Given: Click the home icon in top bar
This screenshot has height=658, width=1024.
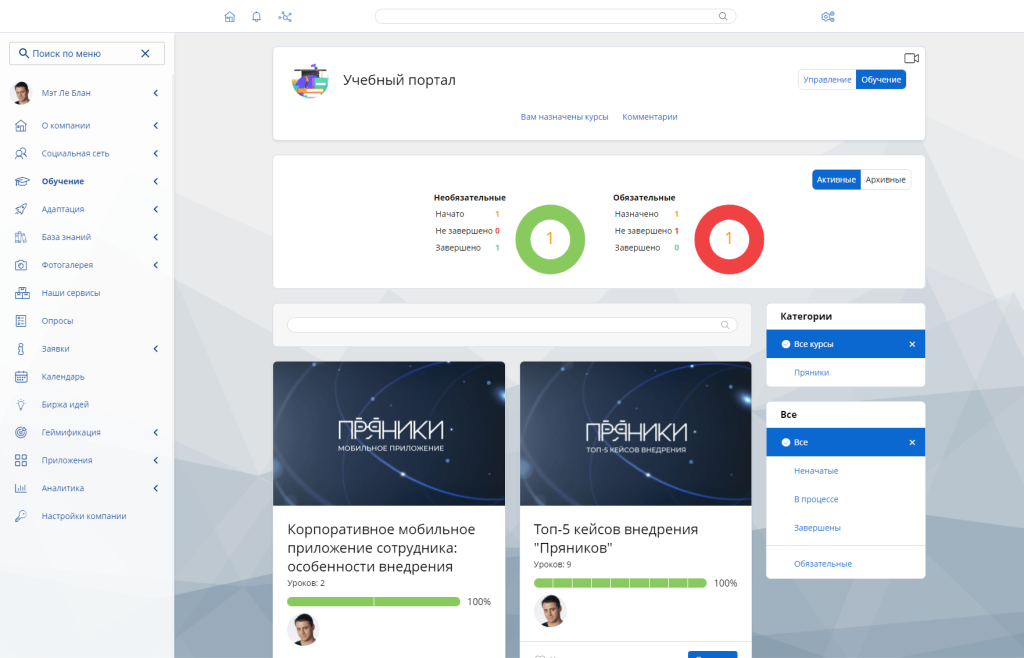Looking at the screenshot, I should pos(230,17).
